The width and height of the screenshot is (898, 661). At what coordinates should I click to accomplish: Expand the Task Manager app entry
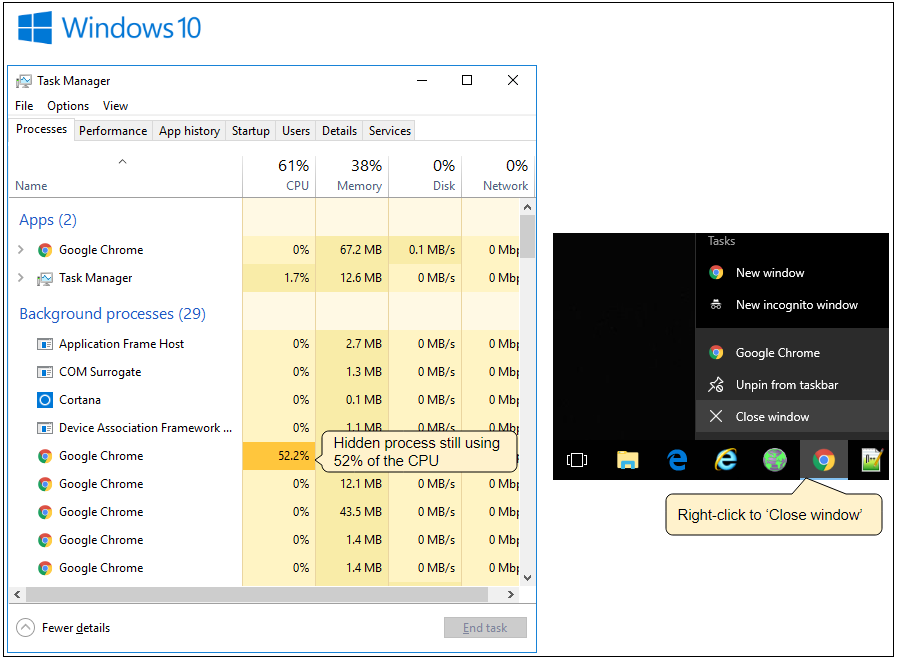pos(22,278)
